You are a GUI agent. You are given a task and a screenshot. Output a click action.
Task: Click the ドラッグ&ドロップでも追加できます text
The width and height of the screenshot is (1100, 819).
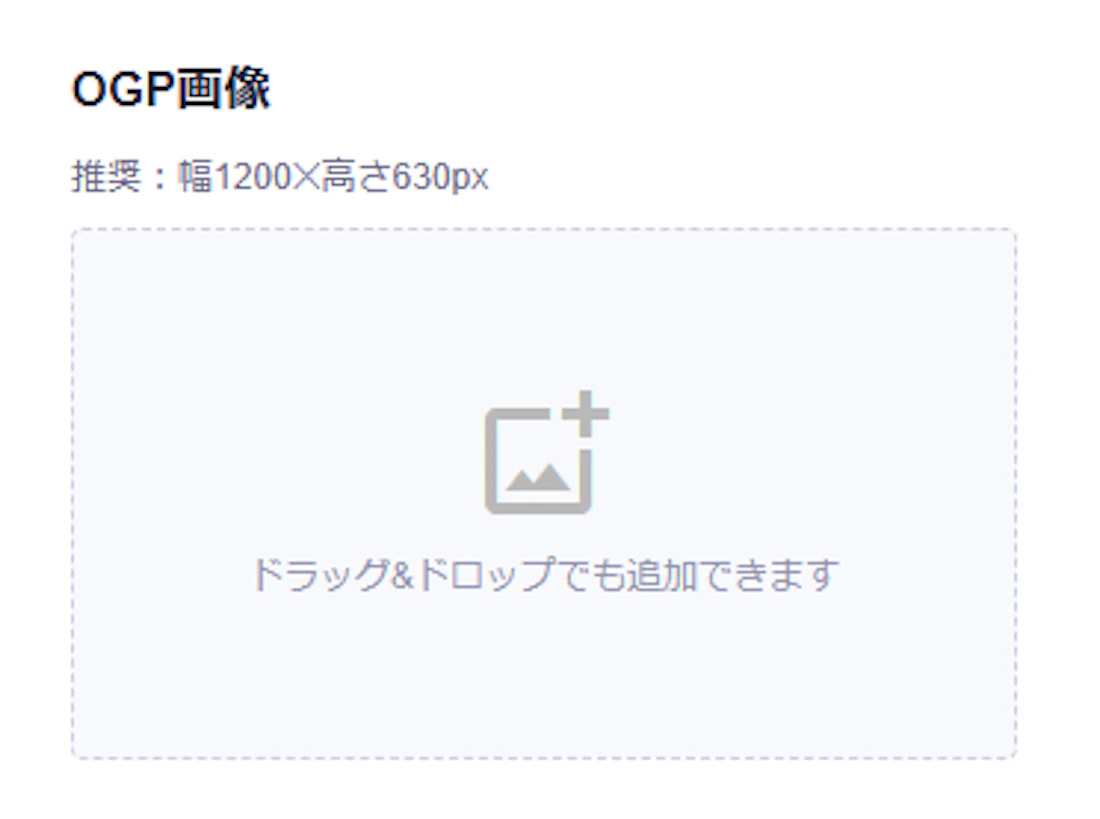[x=545, y=575]
